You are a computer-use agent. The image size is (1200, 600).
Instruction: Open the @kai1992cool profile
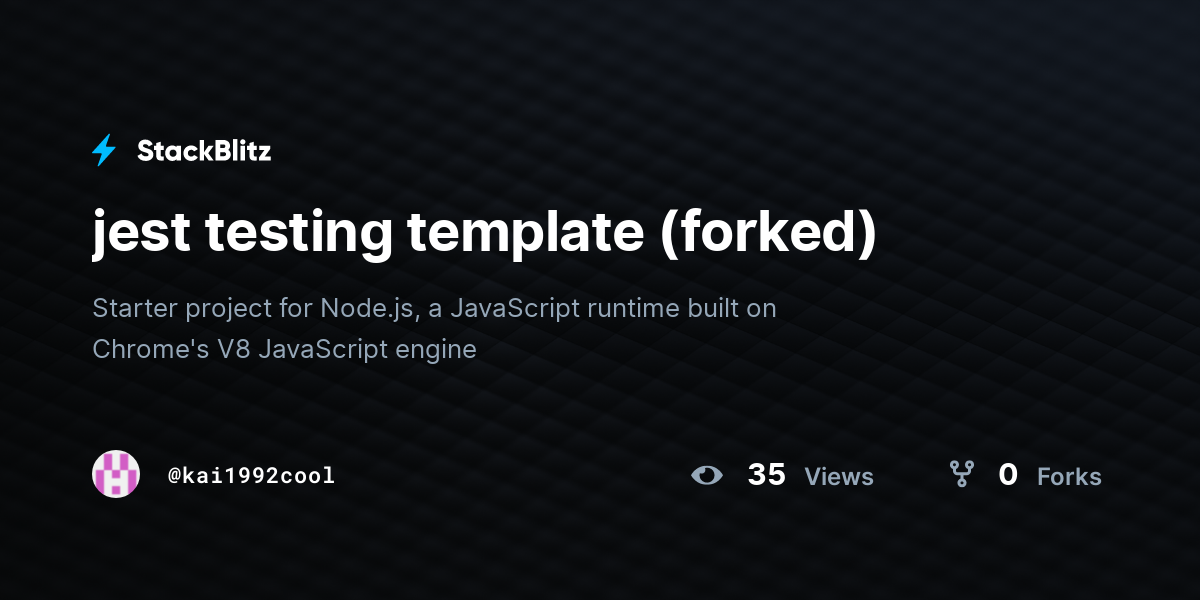coord(251,475)
